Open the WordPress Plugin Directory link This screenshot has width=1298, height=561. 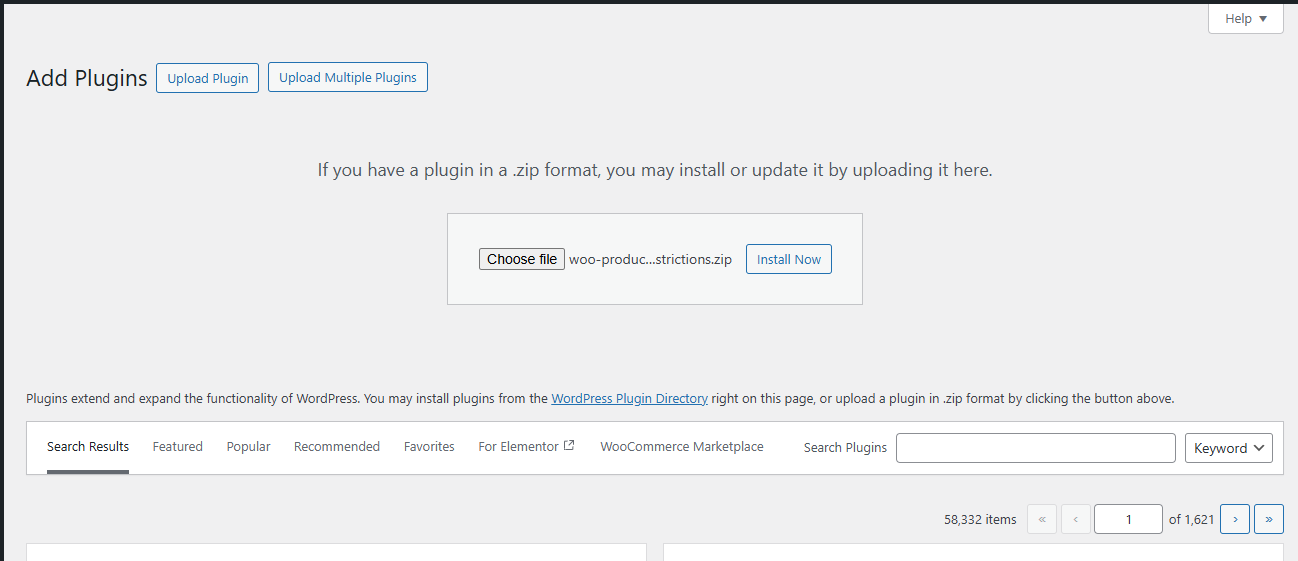629,398
